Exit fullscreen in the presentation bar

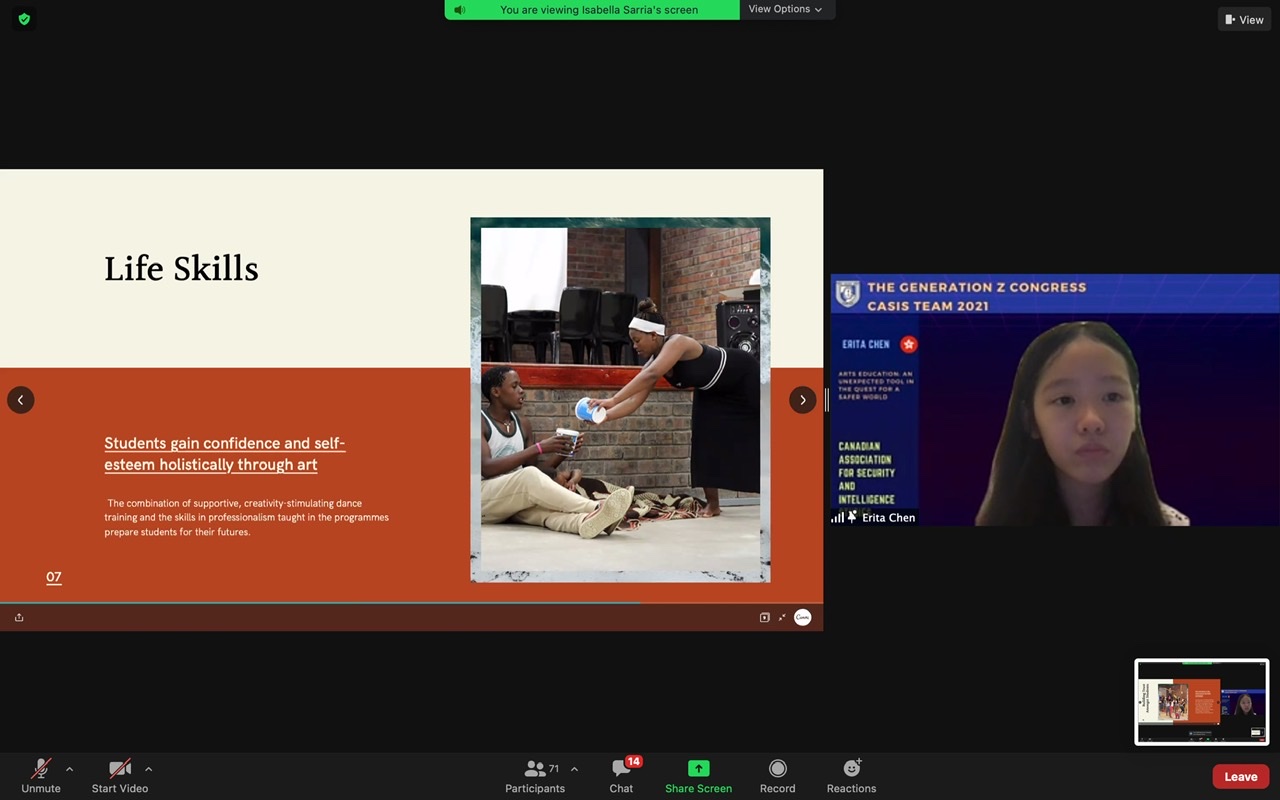(782, 618)
